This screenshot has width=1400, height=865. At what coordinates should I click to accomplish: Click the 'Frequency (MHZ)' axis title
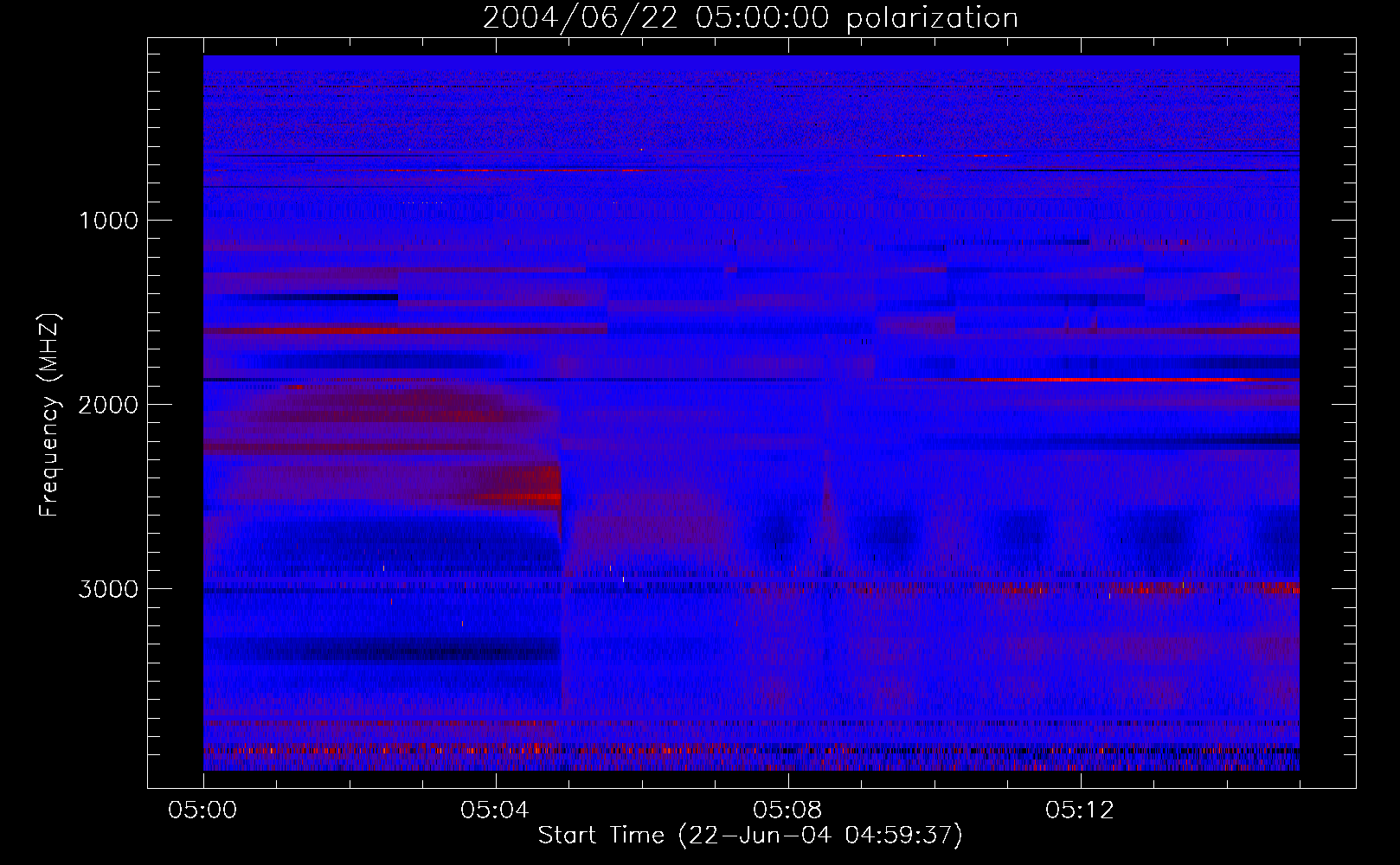click(49, 416)
